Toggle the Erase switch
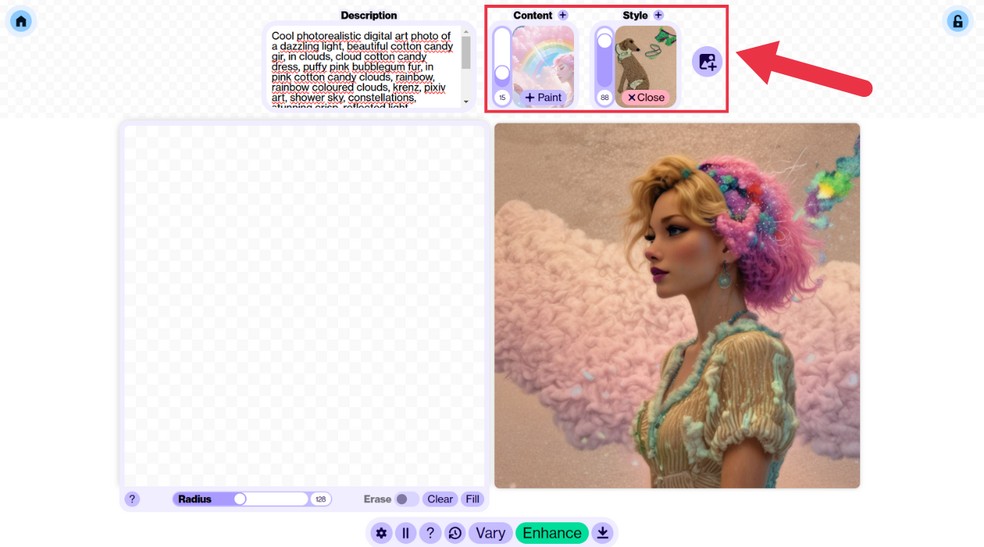Viewport: 984px width, 547px height. point(406,499)
